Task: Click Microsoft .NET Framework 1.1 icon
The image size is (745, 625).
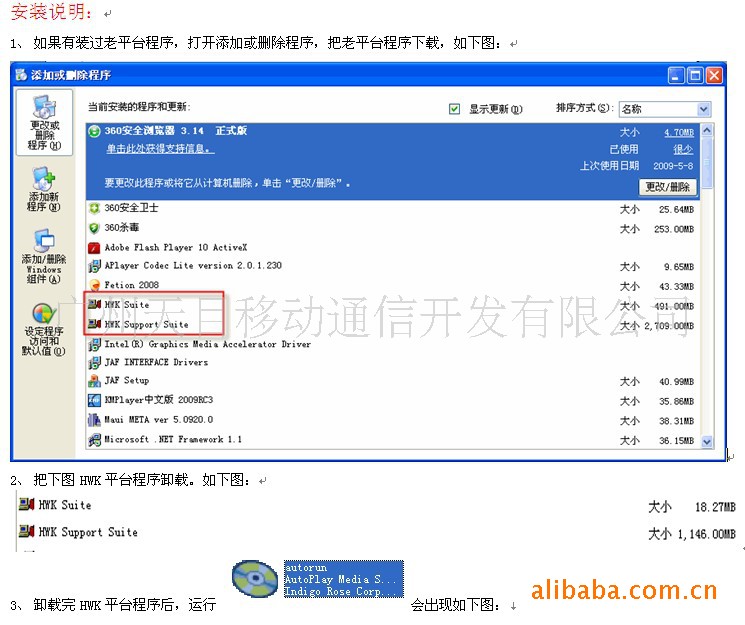Action: 94,440
